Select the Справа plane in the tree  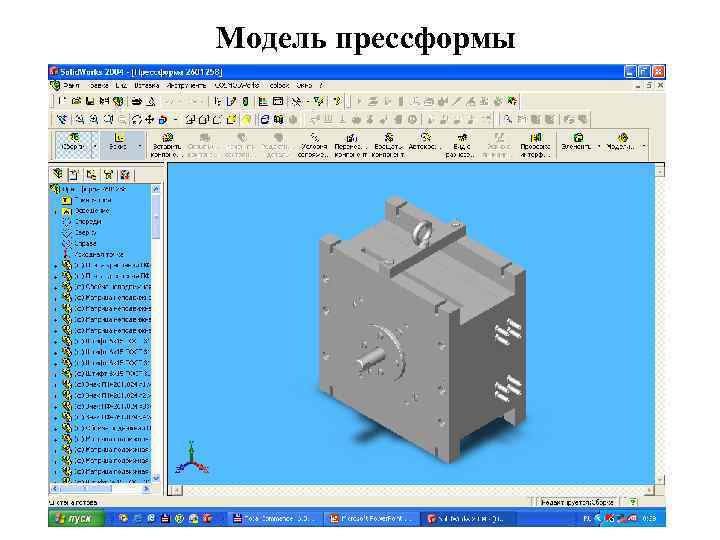80,244
